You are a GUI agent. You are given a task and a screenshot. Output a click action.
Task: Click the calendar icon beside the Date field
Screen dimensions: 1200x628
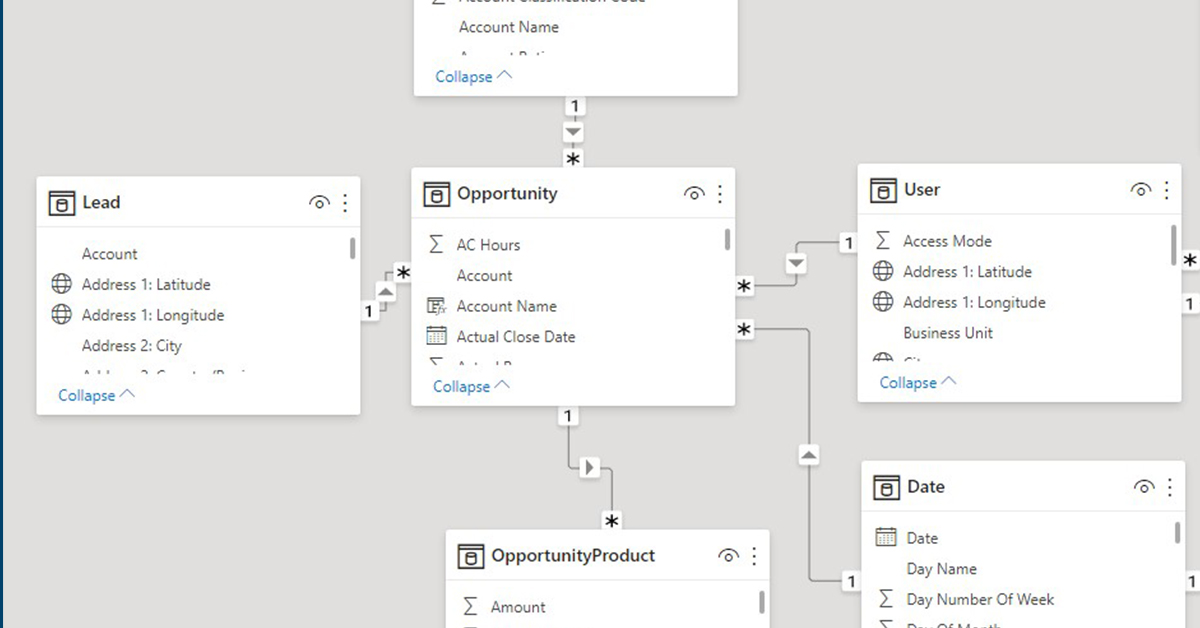885,537
